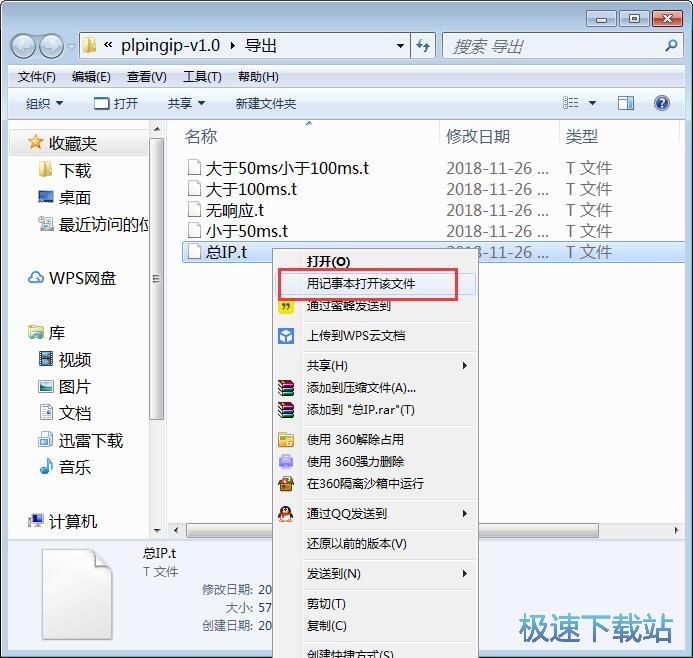Open the view options dropdown arrow

point(592,103)
